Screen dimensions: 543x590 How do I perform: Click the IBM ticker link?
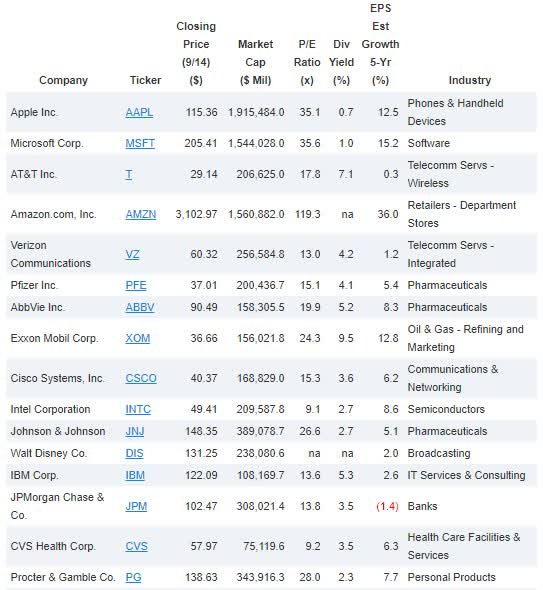tap(135, 475)
